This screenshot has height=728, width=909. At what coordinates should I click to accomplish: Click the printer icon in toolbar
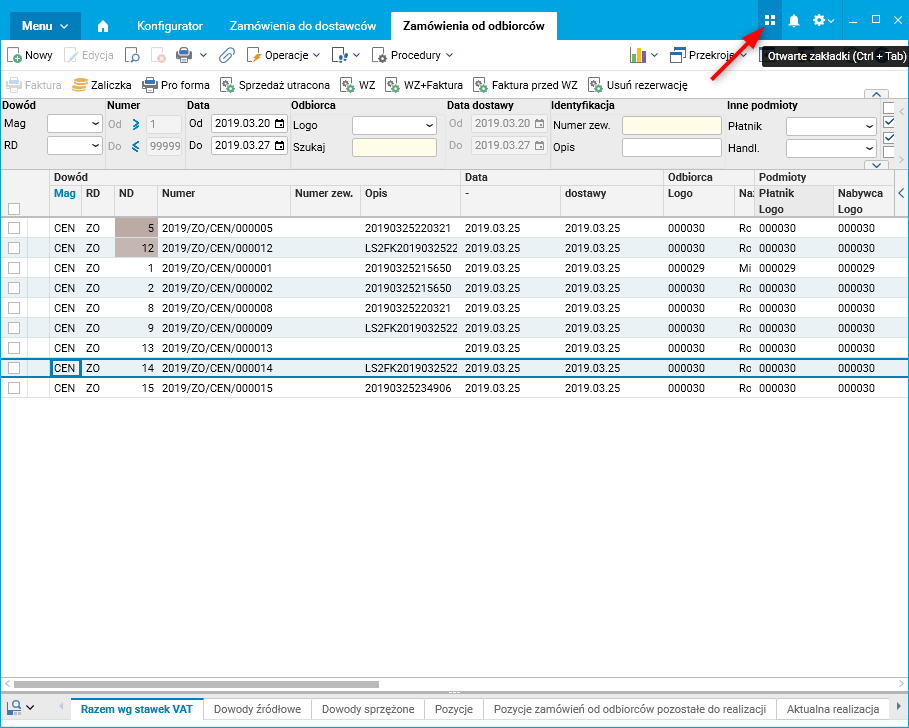pos(184,55)
